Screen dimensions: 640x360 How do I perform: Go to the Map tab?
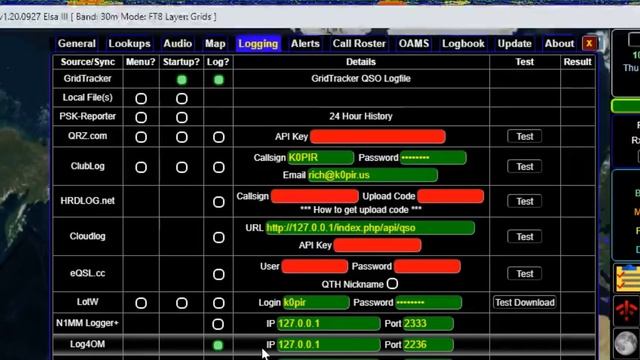click(x=215, y=44)
